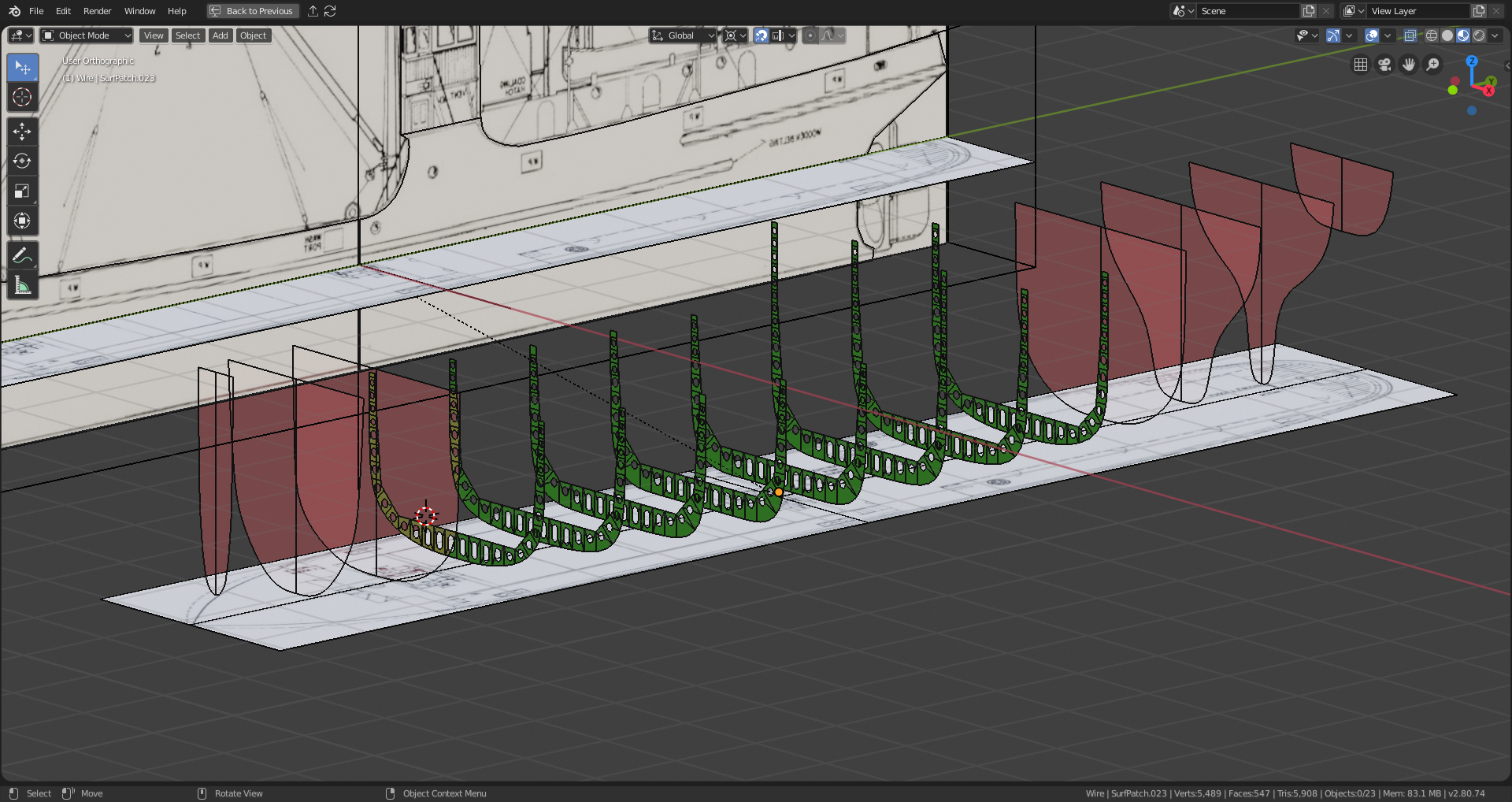The image size is (1512, 802).
Task: Toggle camera view with the camera icon
Action: (1384, 65)
